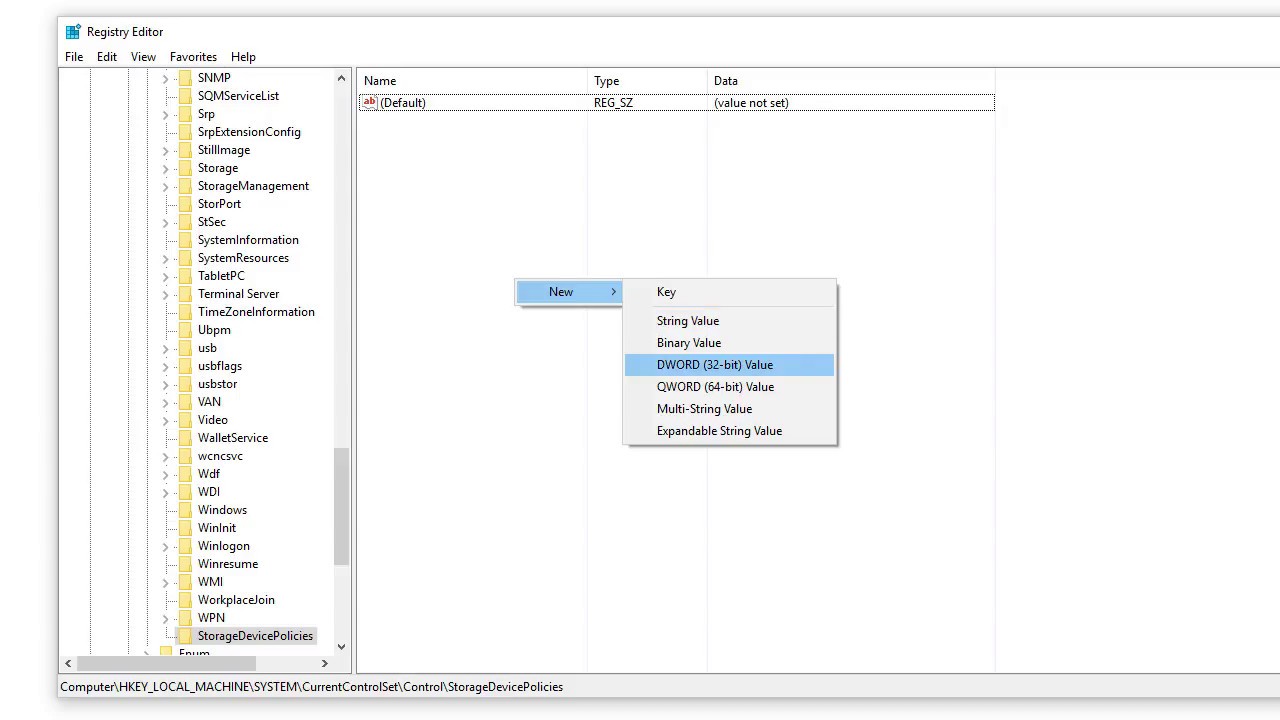Expand the Winlogon key

(x=165, y=546)
